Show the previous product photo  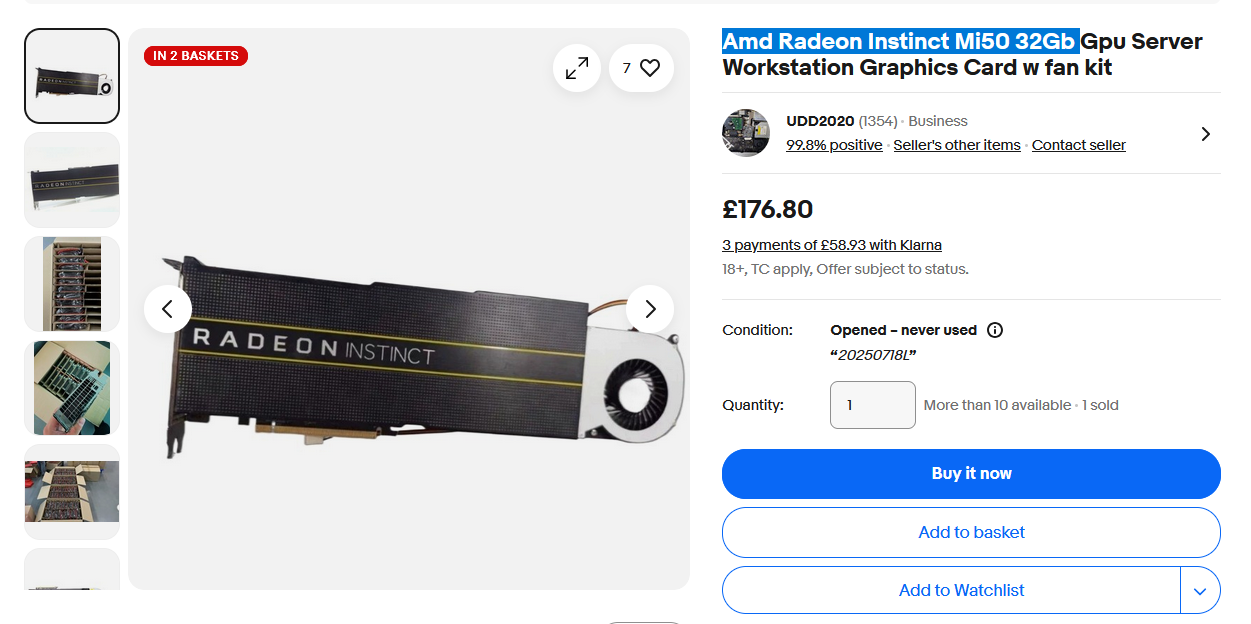pyautogui.click(x=168, y=309)
